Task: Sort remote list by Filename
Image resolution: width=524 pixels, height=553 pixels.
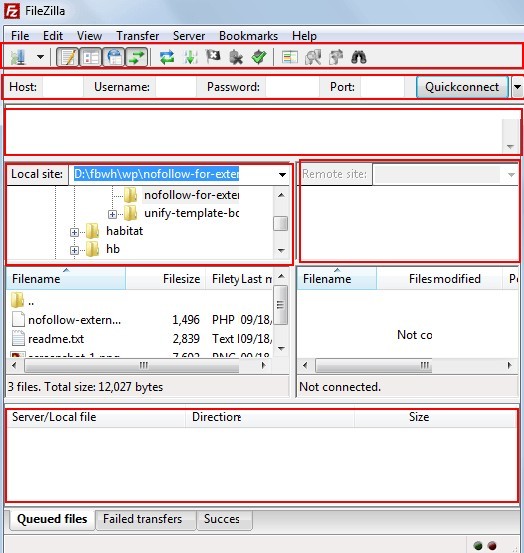Action: click(336, 279)
